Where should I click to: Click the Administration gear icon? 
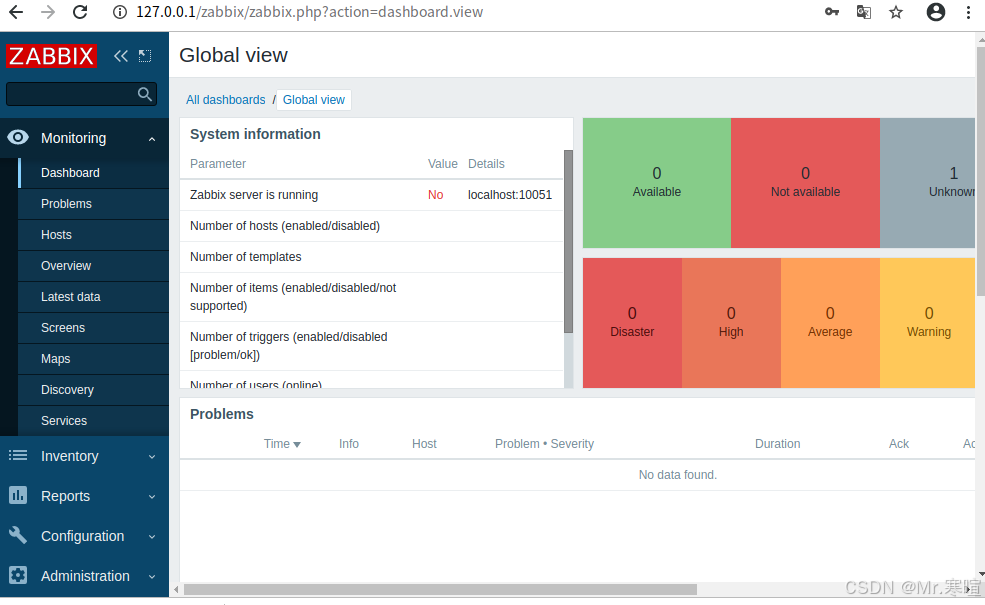tap(18, 575)
